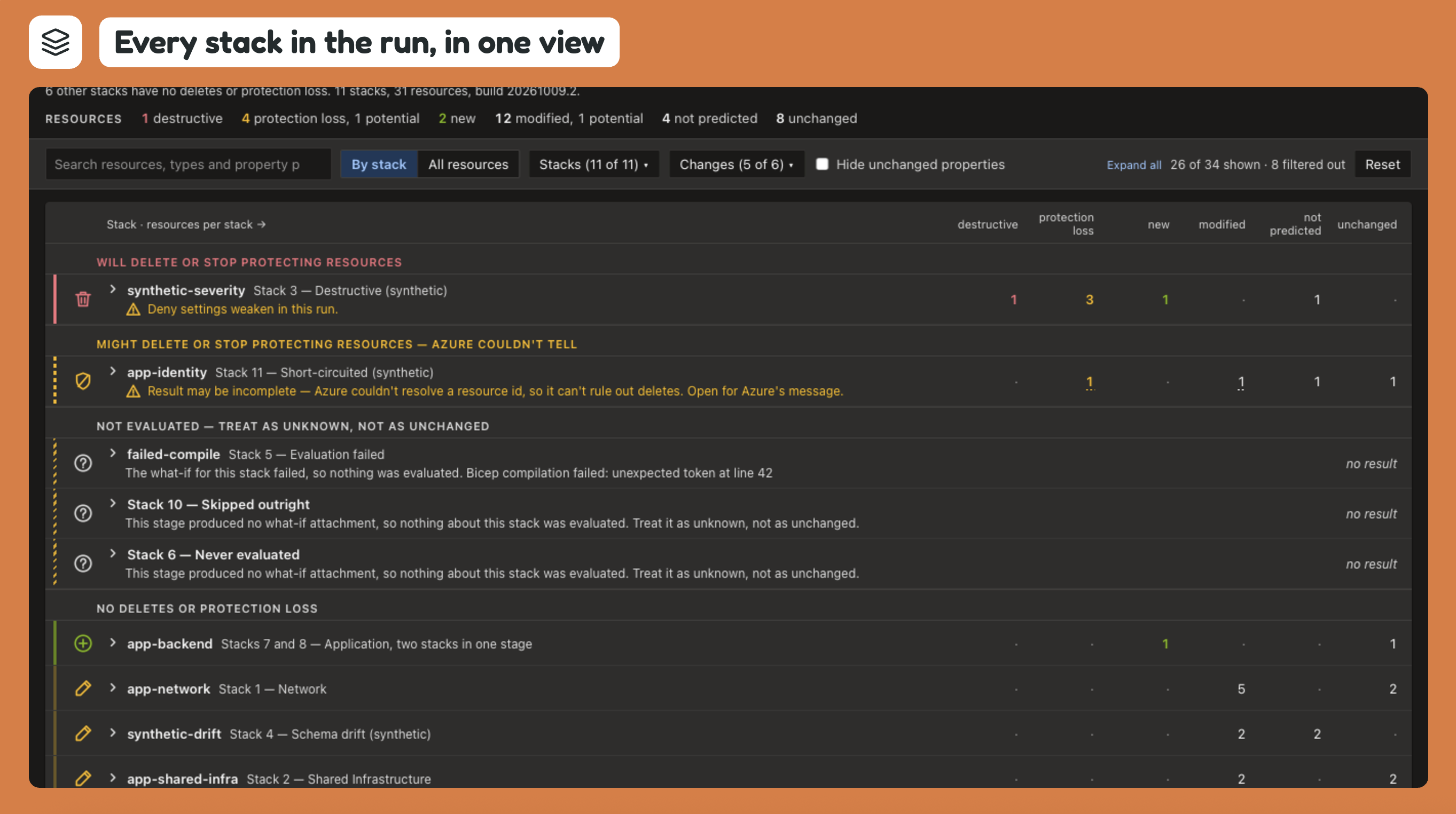The image size is (1456, 814).
Task: Expand the synthetic-drift stack row
Action: [x=113, y=733]
